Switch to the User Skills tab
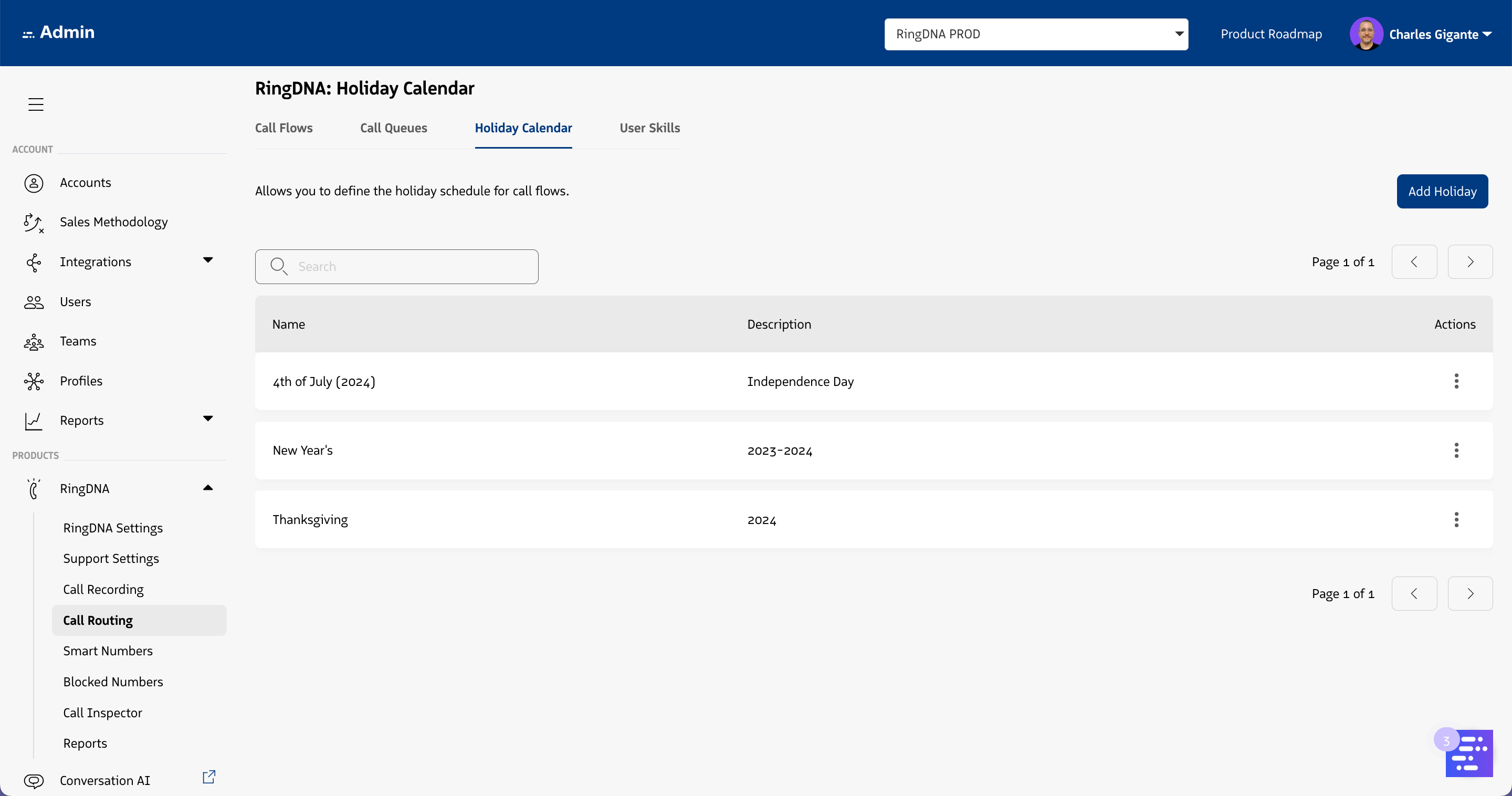This screenshot has width=1512, height=796. coord(650,128)
